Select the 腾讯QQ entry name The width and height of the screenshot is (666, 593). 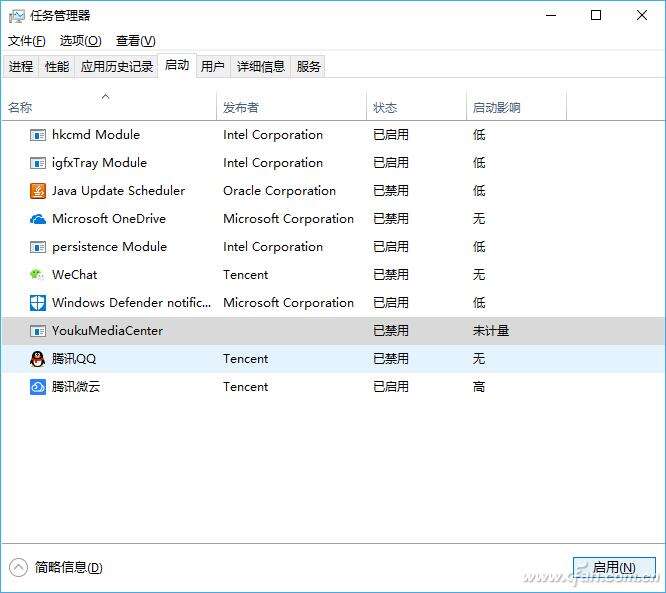pyautogui.click(x=74, y=359)
